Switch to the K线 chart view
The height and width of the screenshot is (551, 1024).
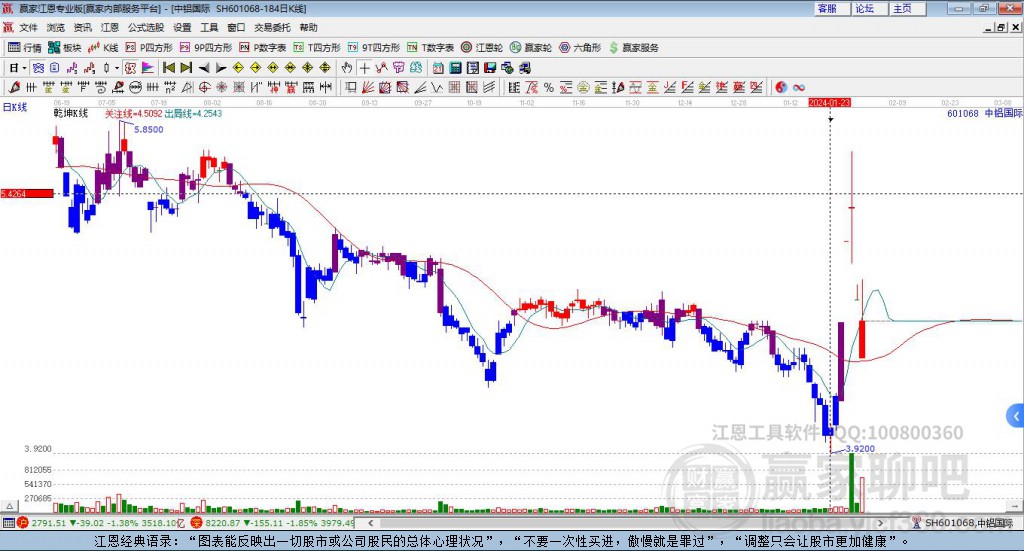pos(103,48)
